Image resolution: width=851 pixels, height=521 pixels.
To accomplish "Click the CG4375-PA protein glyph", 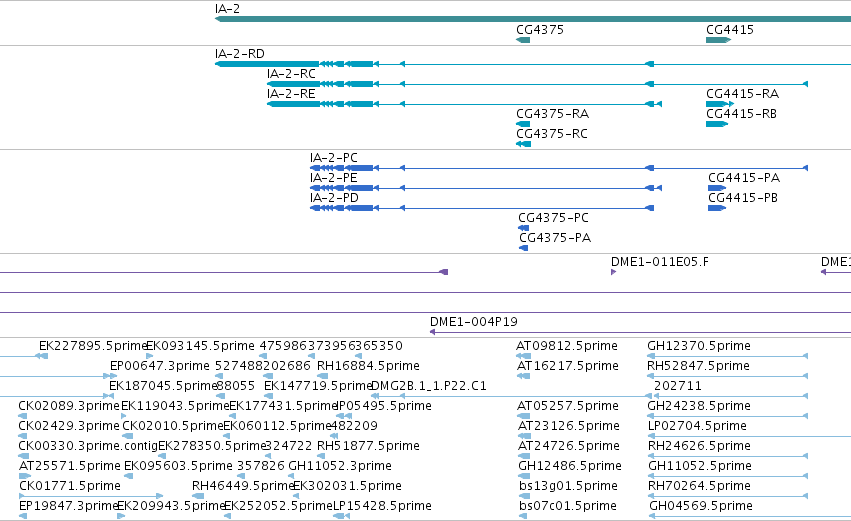I will coord(524,249).
